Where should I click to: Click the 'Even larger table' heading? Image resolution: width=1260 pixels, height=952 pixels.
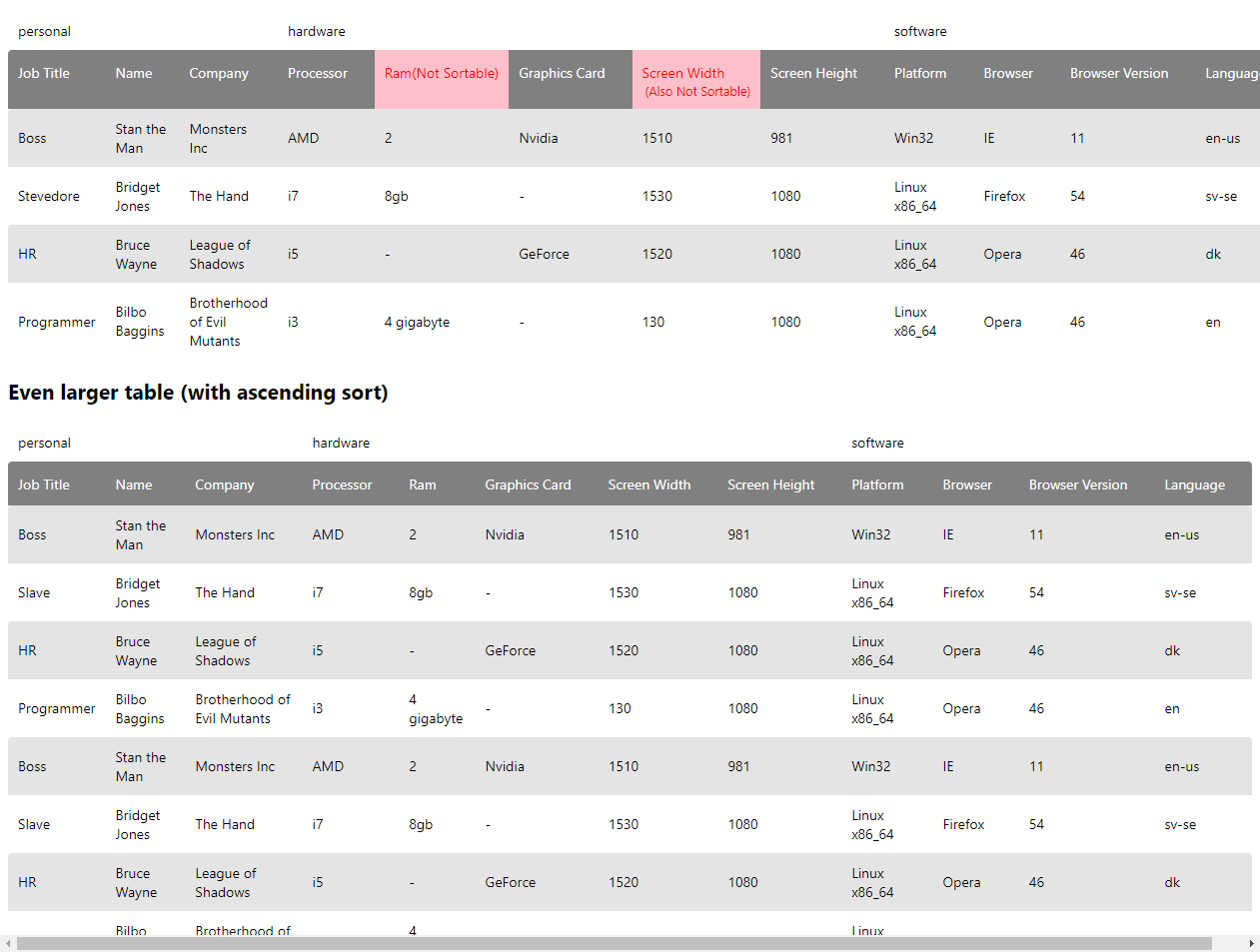pos(198,393)
